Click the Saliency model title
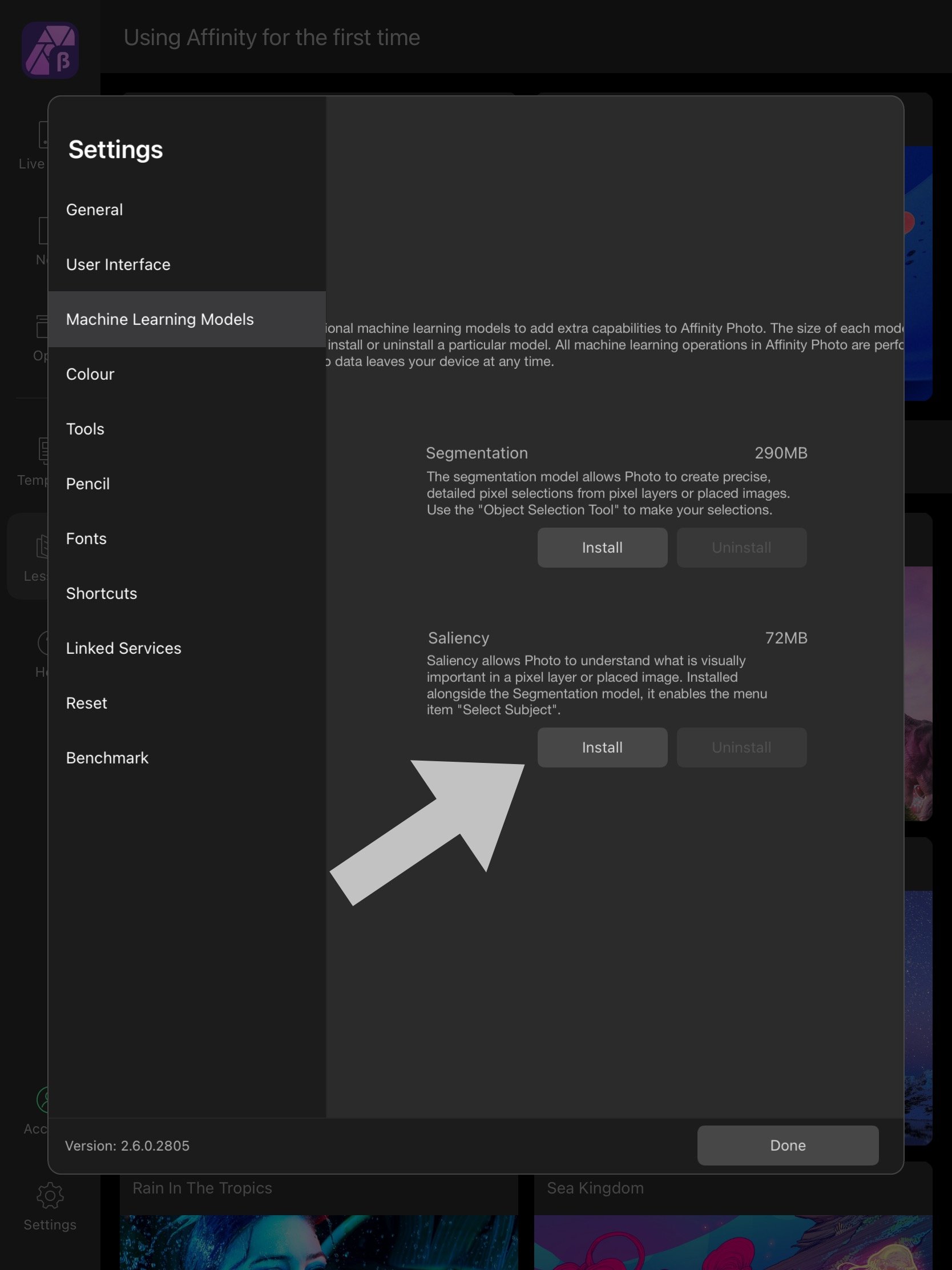Screen dimensions: 952x1270 (x=458, y=638)
